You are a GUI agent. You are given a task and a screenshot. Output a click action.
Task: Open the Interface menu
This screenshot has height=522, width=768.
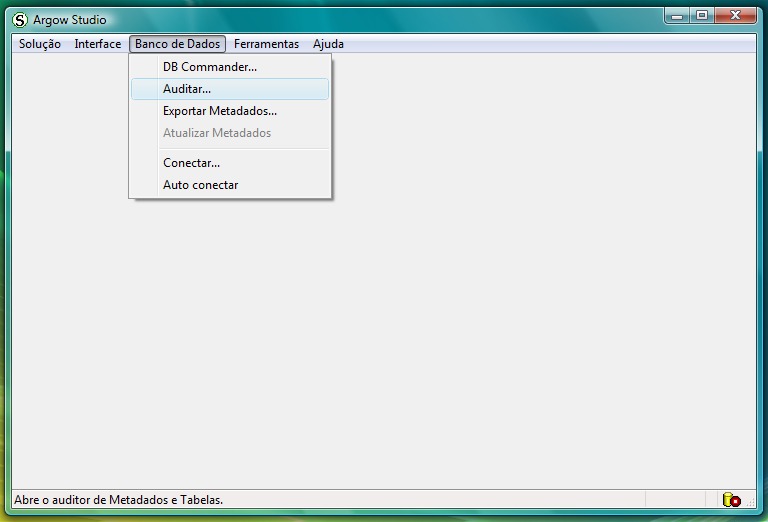pos(97,44)
